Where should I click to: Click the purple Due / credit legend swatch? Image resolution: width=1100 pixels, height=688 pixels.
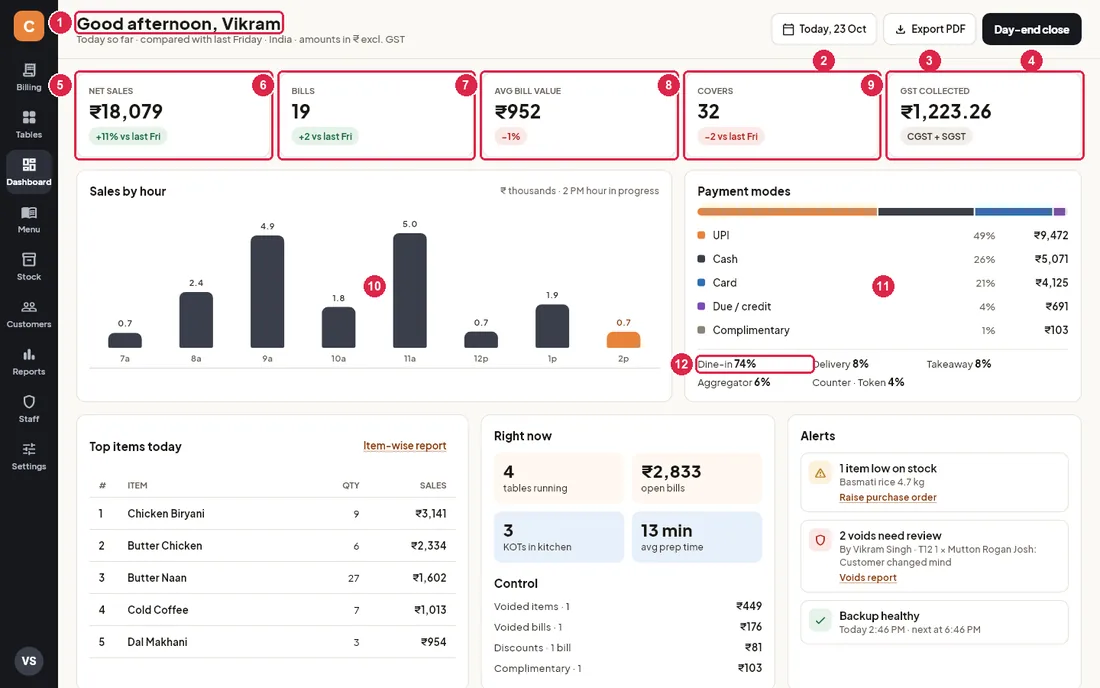pyautogui.click(x=701, y=306)
